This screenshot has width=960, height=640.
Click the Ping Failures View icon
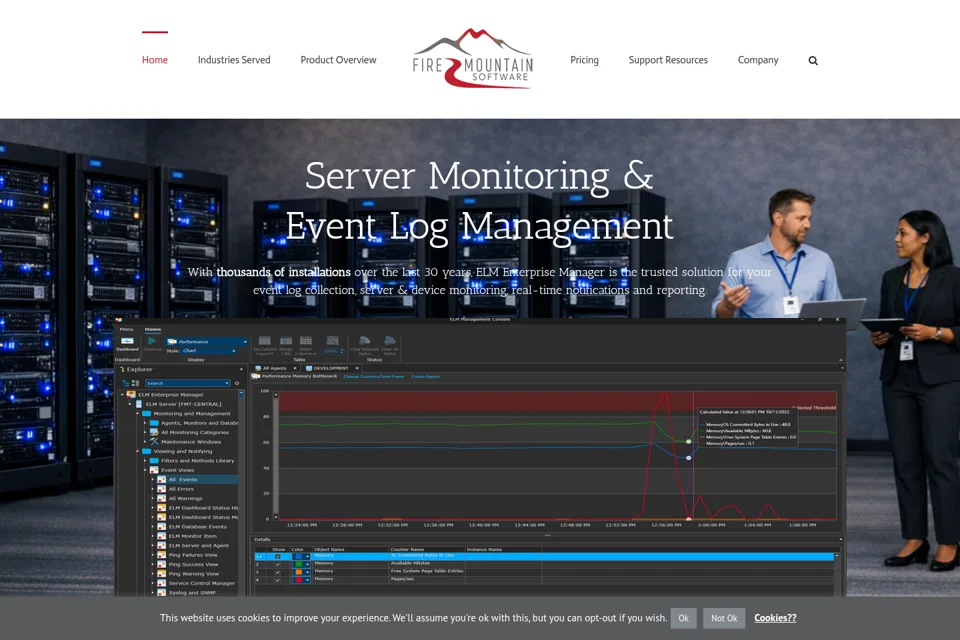click(162, 555)
